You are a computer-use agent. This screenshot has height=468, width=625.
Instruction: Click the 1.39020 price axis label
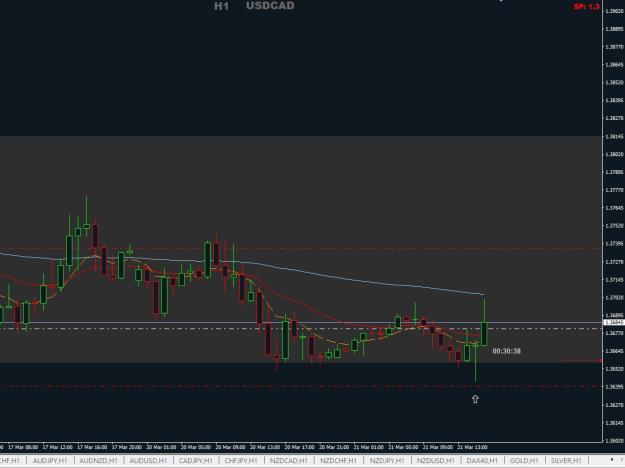(x=614, y=11)
